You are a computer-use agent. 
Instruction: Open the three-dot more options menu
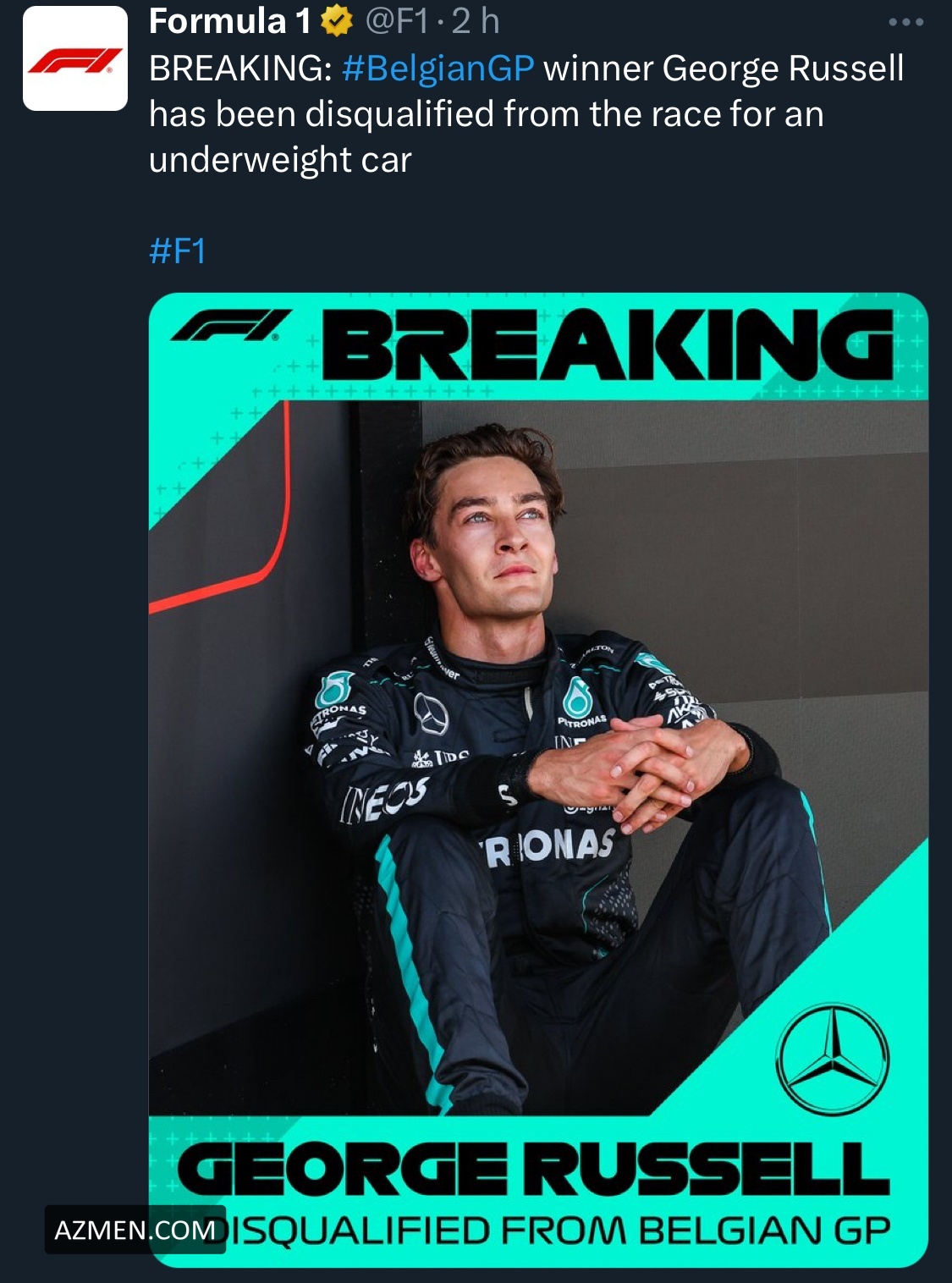(x=905, y=22)
